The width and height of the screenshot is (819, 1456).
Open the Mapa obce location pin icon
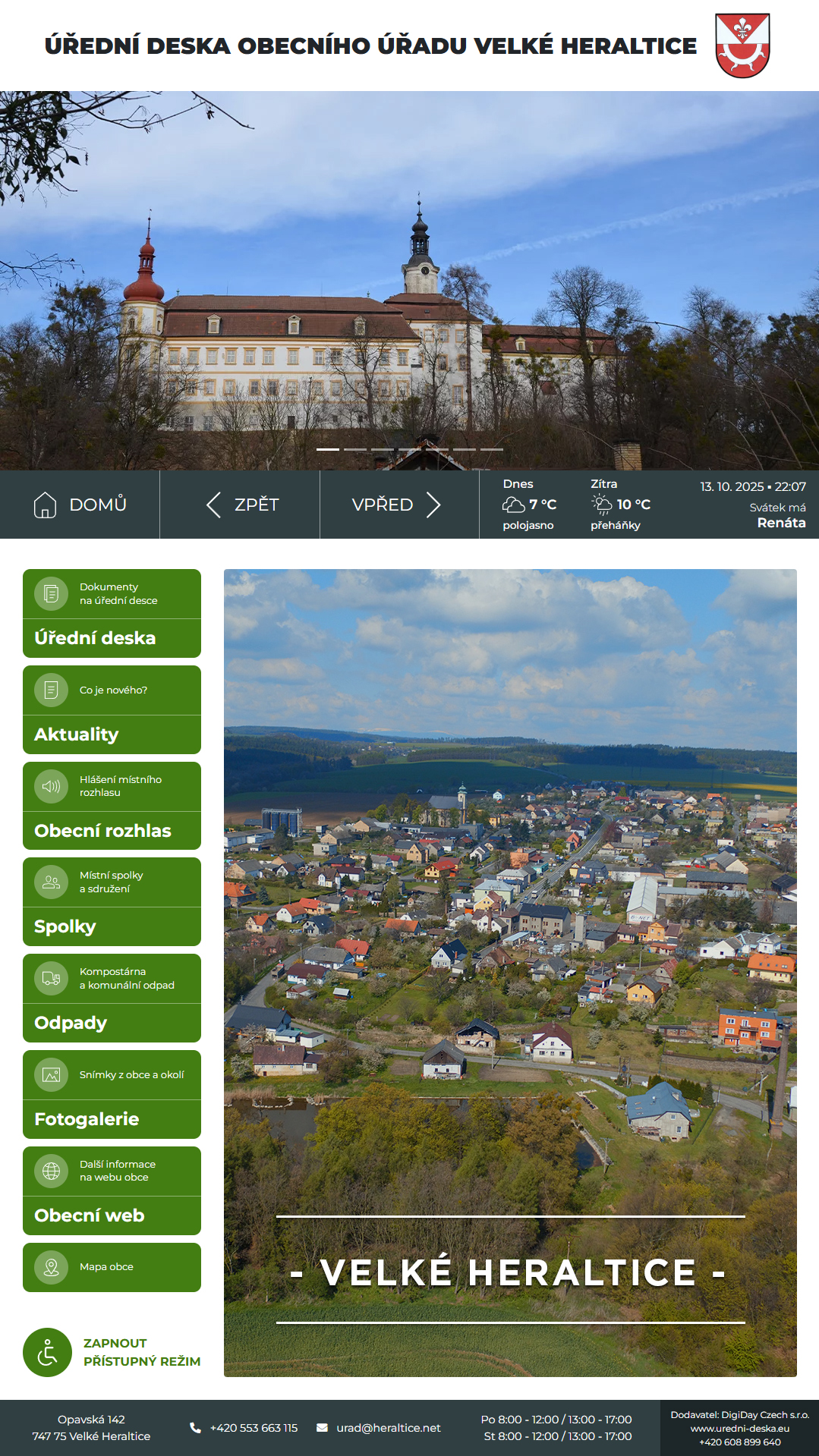tap(51, 1267)
